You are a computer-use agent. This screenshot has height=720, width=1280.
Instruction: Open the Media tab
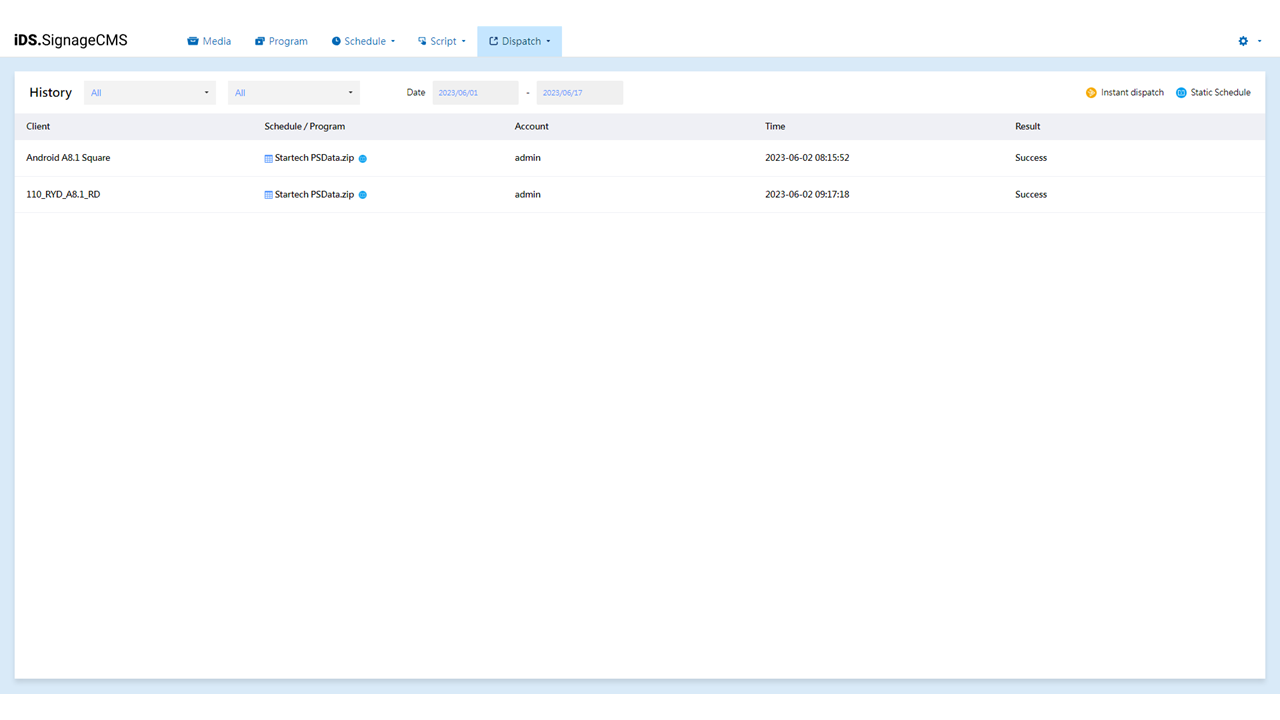click(x=209, y=41)
